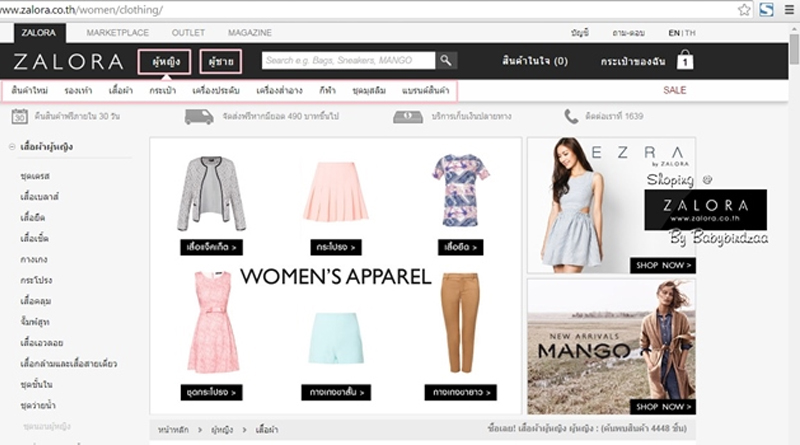800x445 pixels.
Task: Collapse the เสื้อผ้าผู้หญิง sidebar category
Action: click(12, 147)
